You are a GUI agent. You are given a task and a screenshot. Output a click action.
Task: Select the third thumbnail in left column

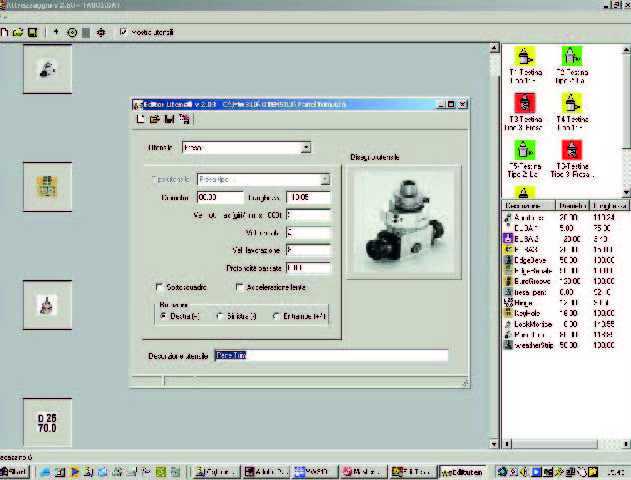tap(47, 305)
